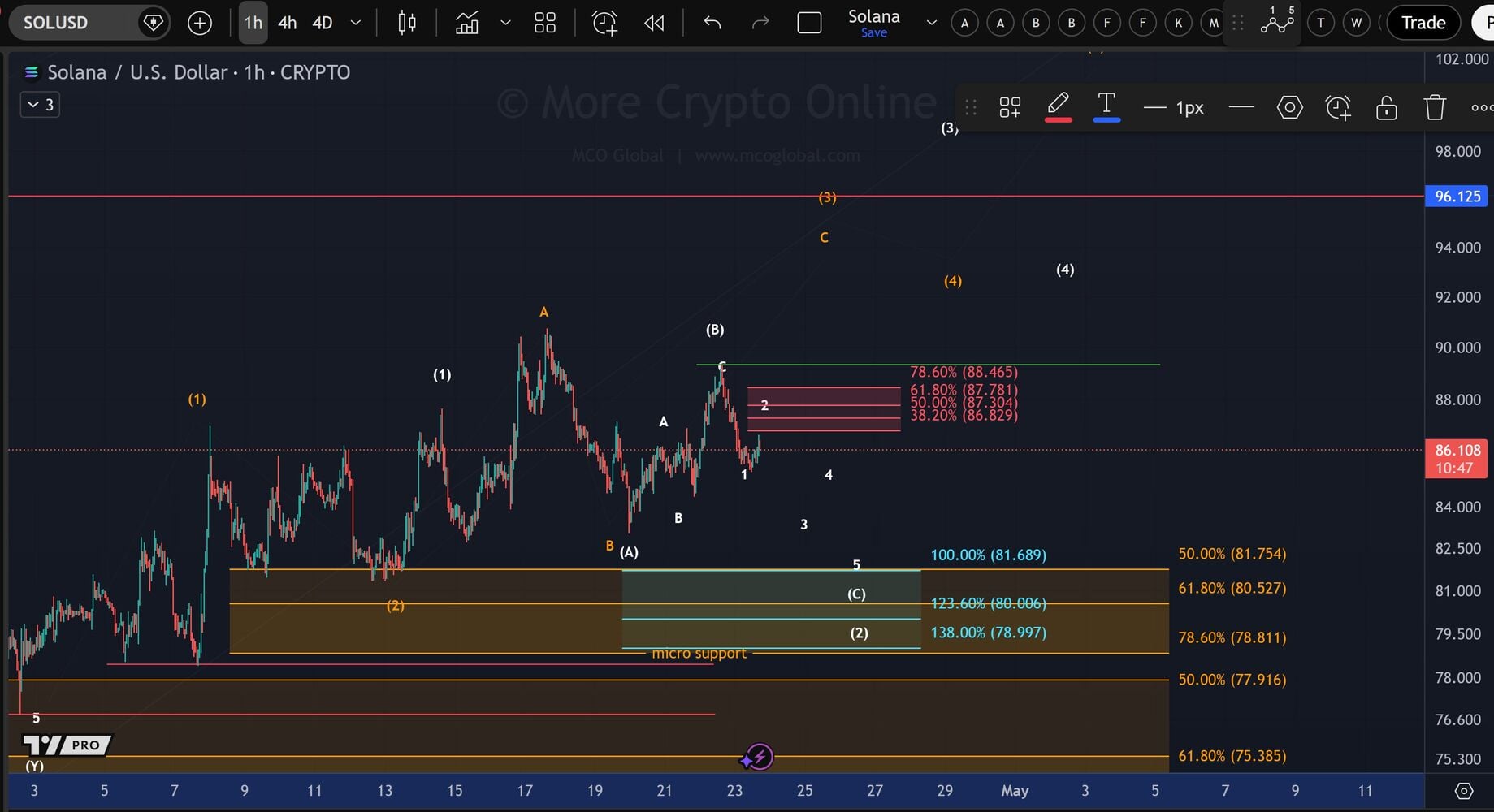Open the layout templates grid
The width and height of the screenshot is (1494, 812).
[x=545, y=23]
